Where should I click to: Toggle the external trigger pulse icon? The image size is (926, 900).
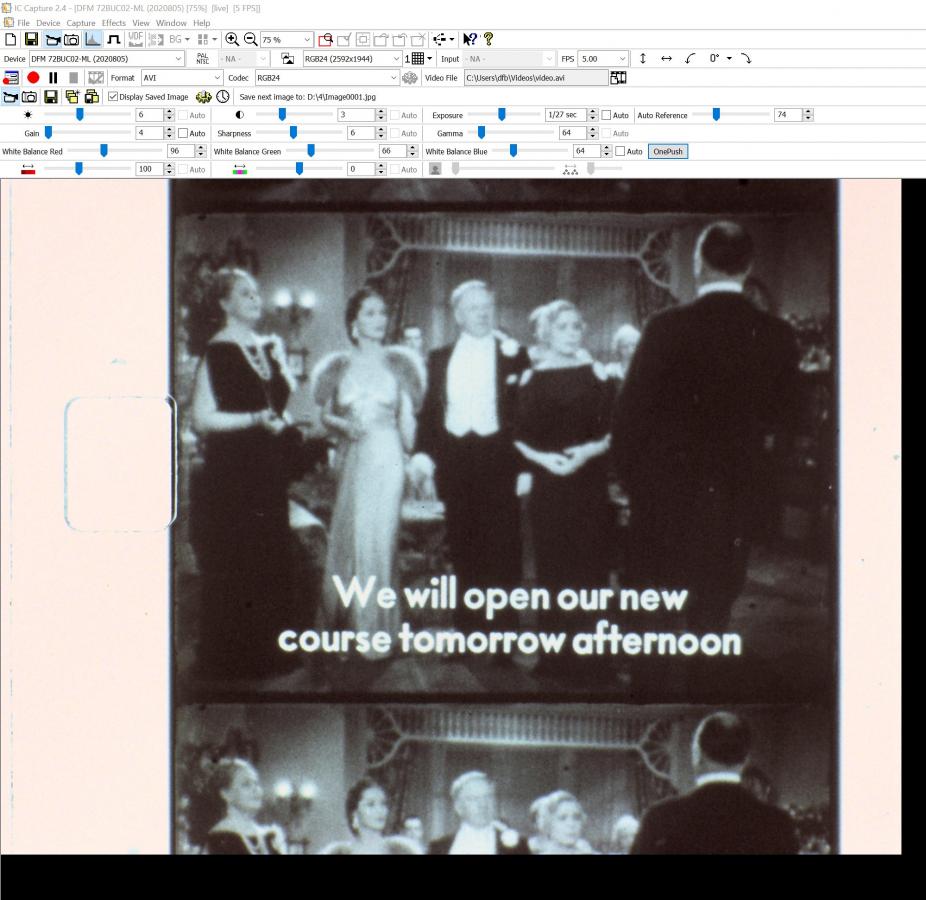pyautogui.click(x=114, y=40)
